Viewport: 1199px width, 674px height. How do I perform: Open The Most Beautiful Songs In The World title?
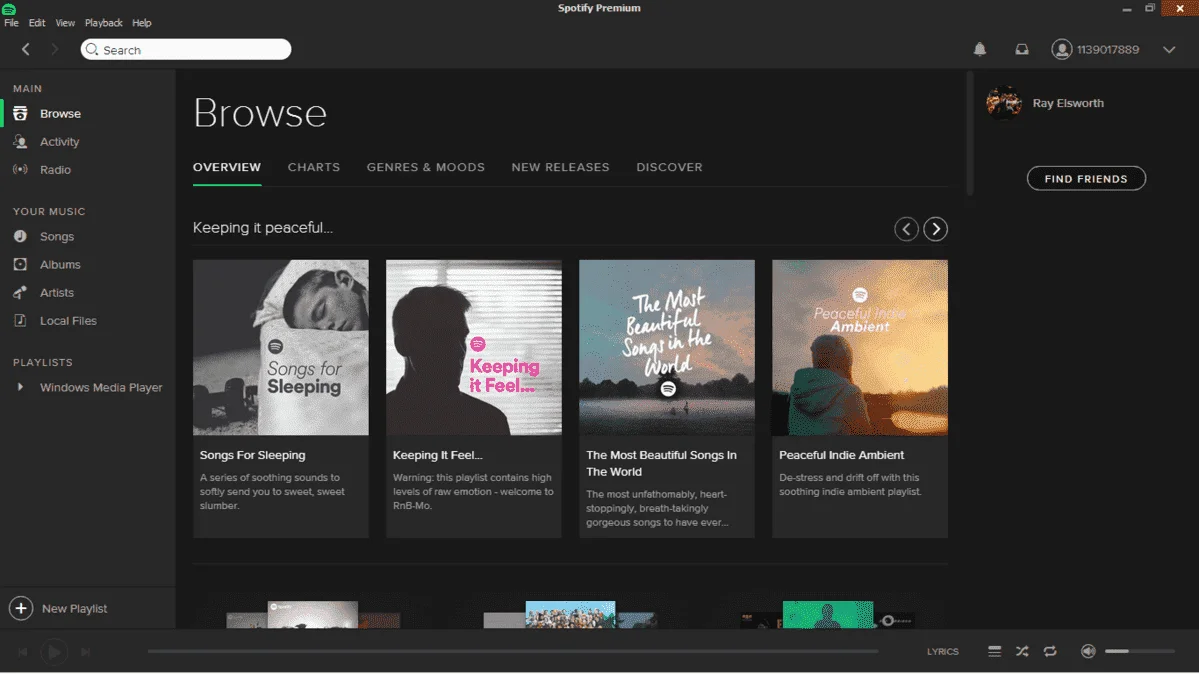pyautogui.click(x=661, y=463)
